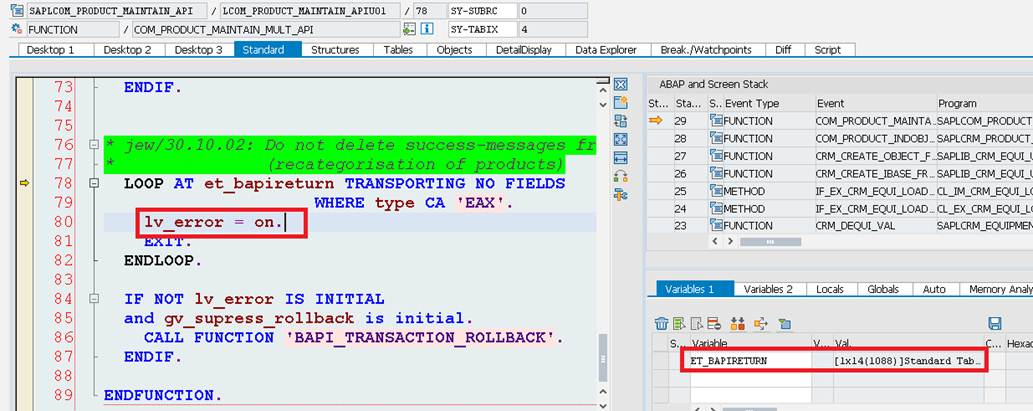Click the stack table horizontal scrollbar thumb

tap(770, 242)
